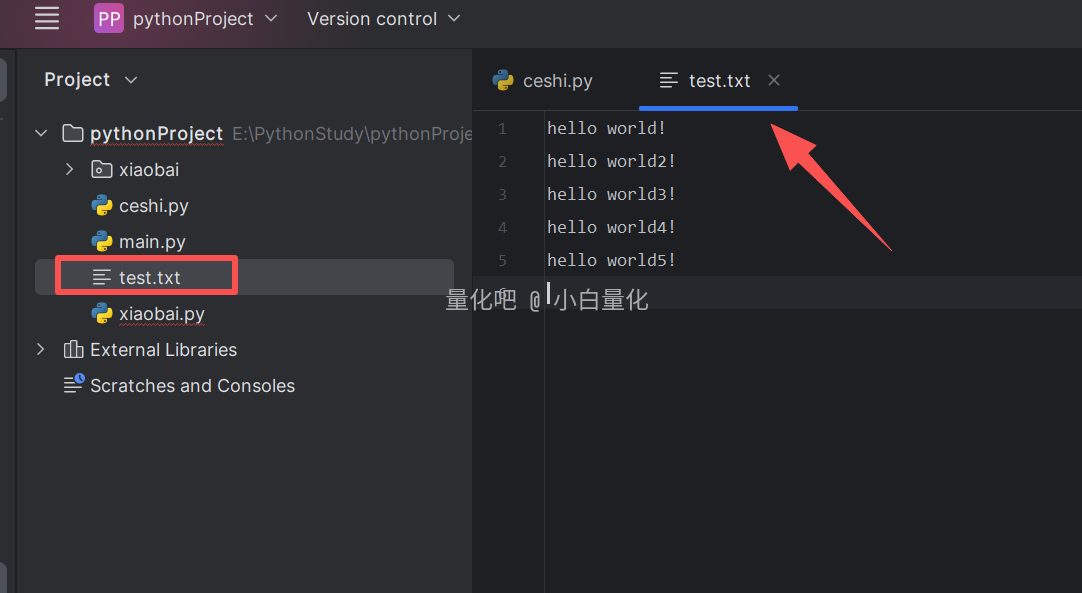
Task: Open the Version control dropdown
Action: click(x=383, y=19)
